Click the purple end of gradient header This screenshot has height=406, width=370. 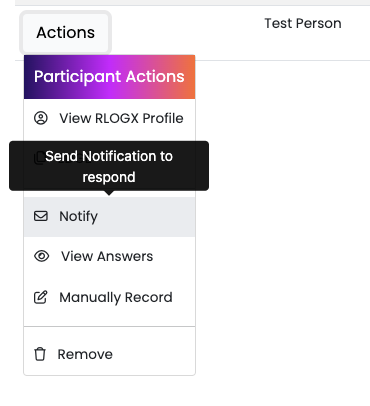28,77
